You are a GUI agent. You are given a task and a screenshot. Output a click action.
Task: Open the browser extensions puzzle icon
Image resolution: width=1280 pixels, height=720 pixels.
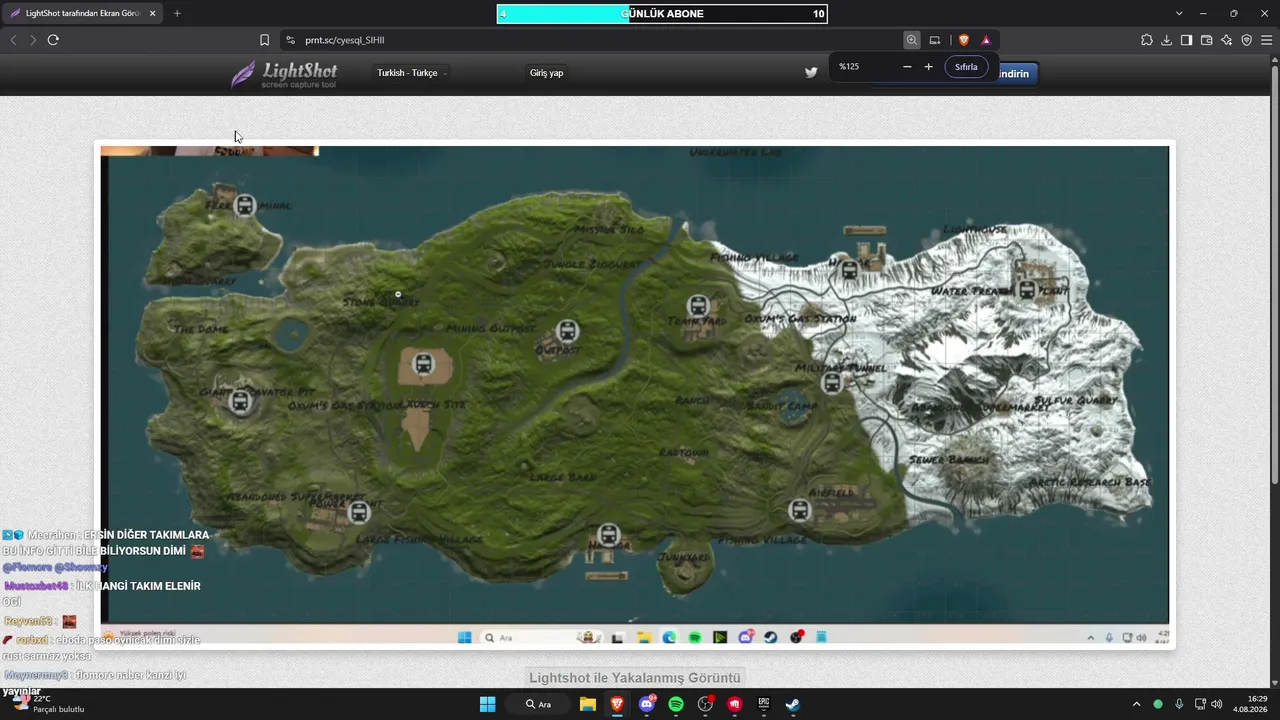click(1146, 40)
